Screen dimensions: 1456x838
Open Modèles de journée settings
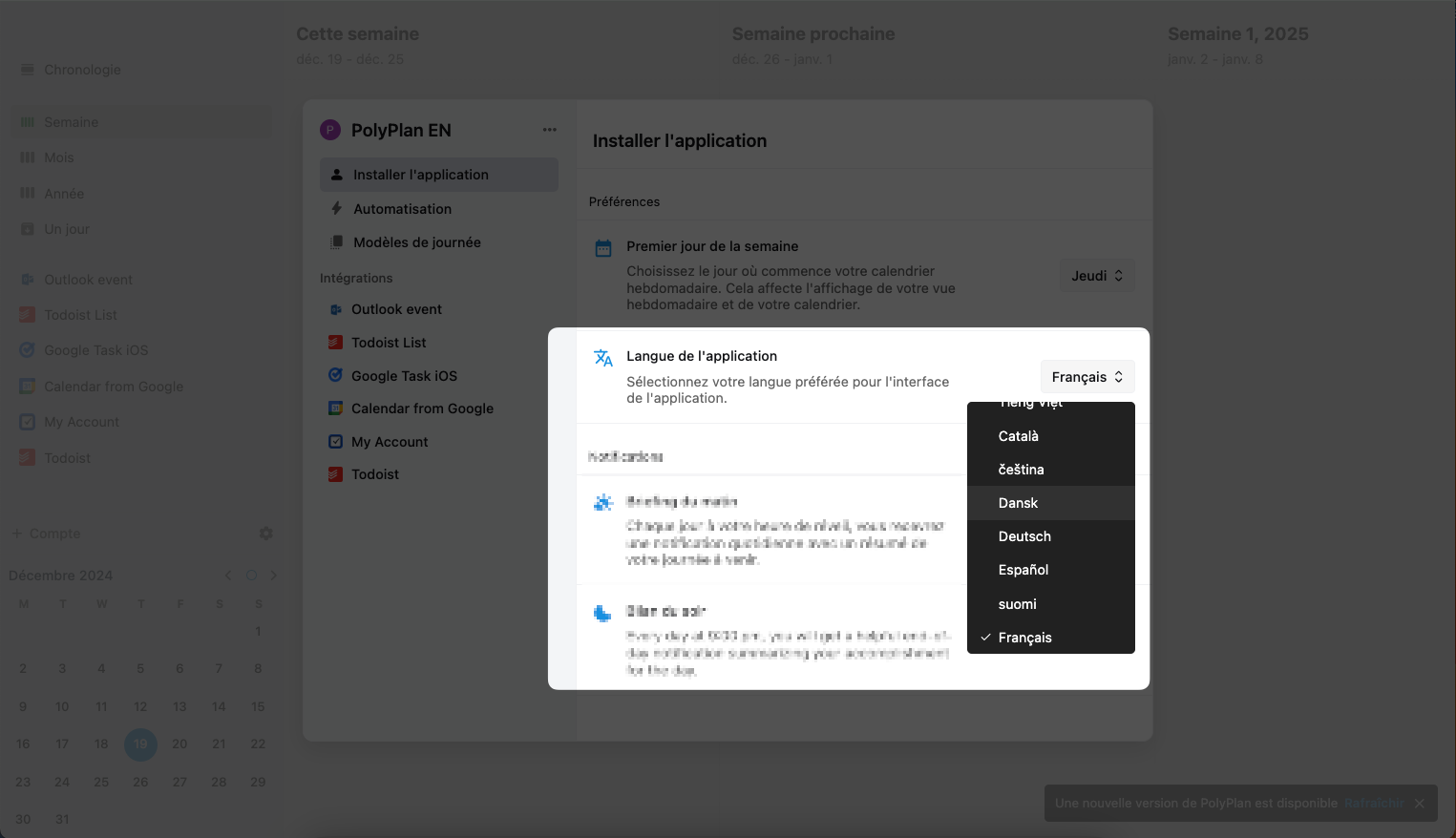[416, 242]
